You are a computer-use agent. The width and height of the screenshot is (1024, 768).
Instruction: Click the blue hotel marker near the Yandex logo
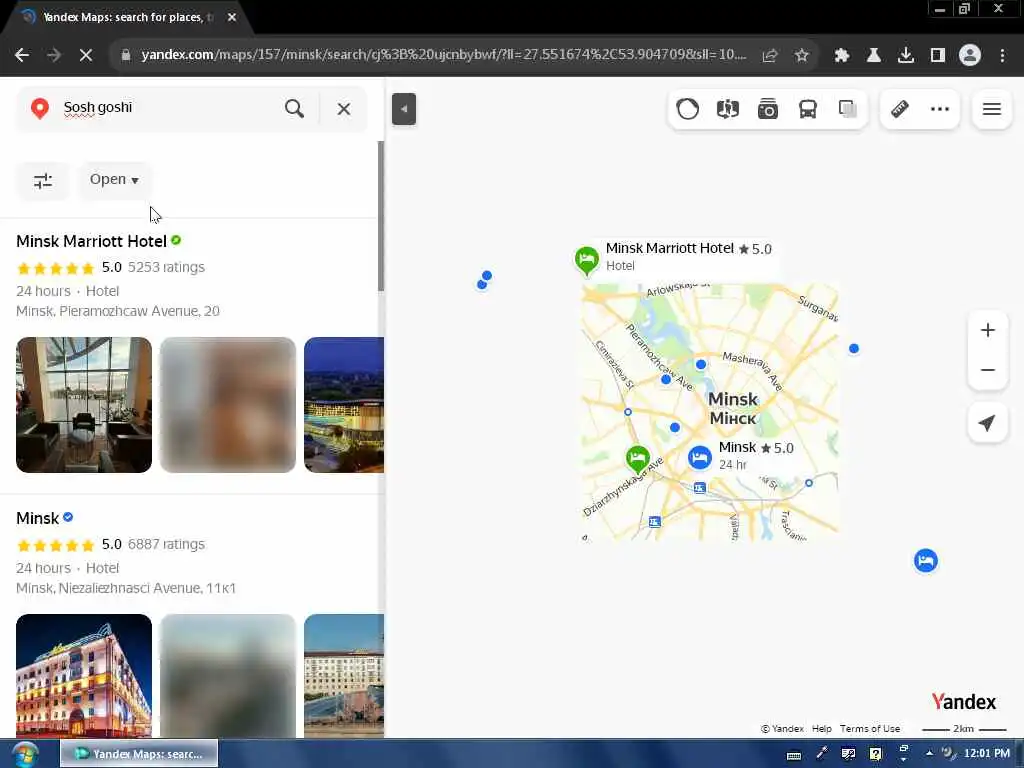(925, 560)
